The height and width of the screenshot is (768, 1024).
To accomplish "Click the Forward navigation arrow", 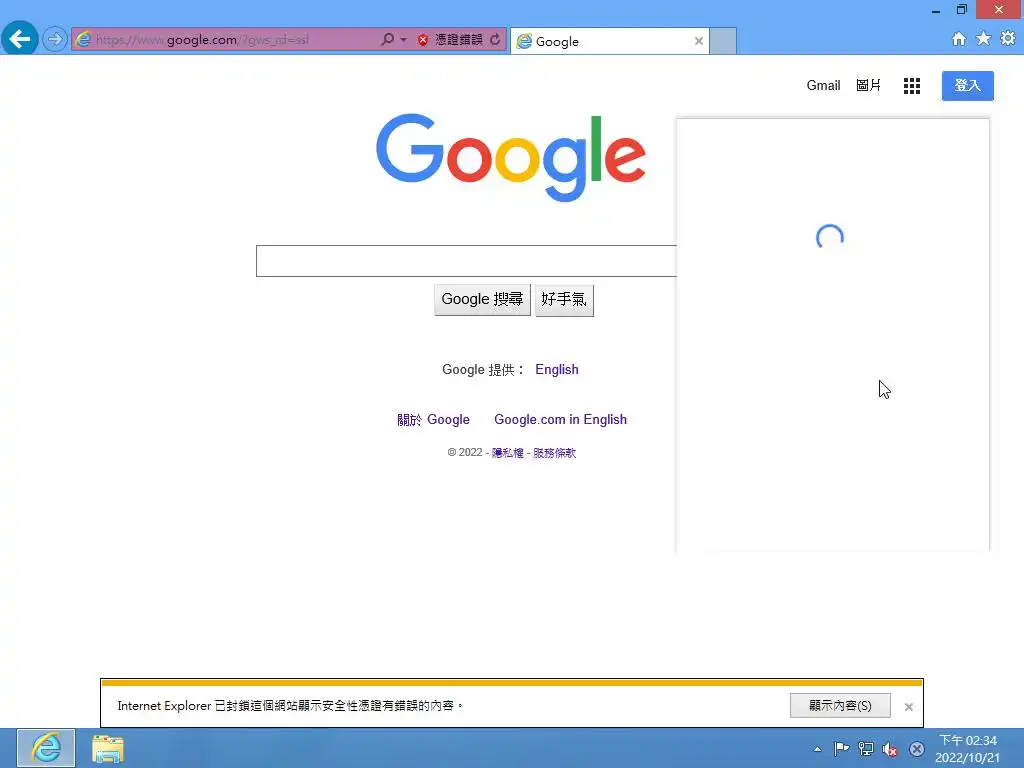I will pyautogui.click(x=55, y=39).
